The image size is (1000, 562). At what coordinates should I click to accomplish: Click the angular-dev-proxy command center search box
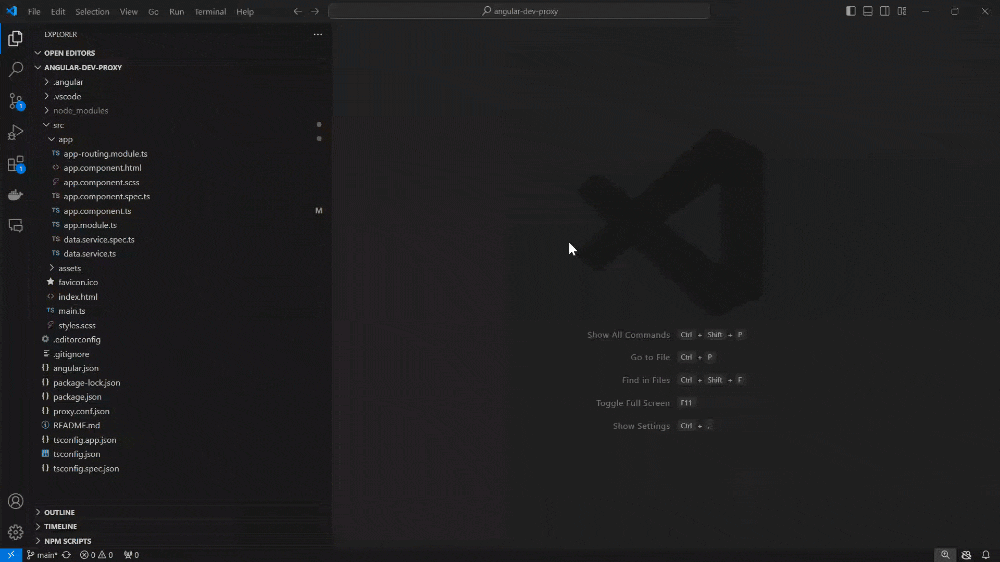[518, 11]
